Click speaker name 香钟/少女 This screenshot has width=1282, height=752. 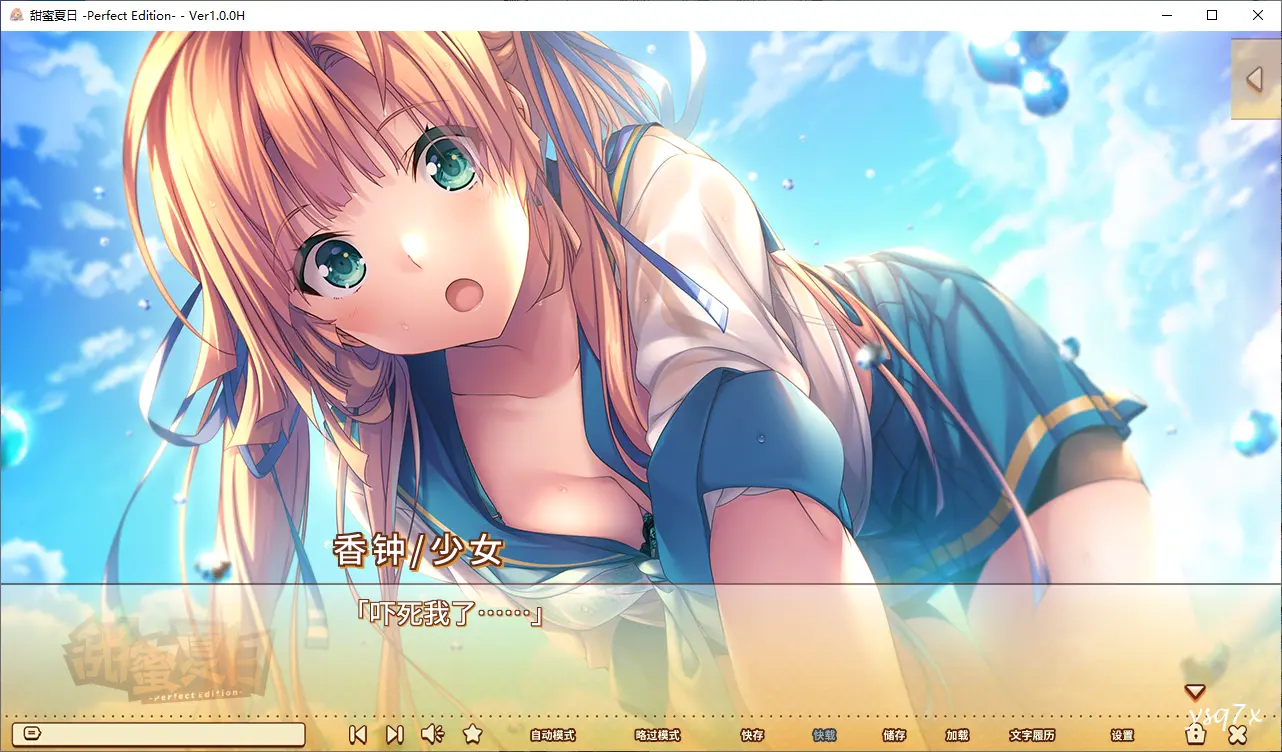pyautogui.click(x=418, y=551)
